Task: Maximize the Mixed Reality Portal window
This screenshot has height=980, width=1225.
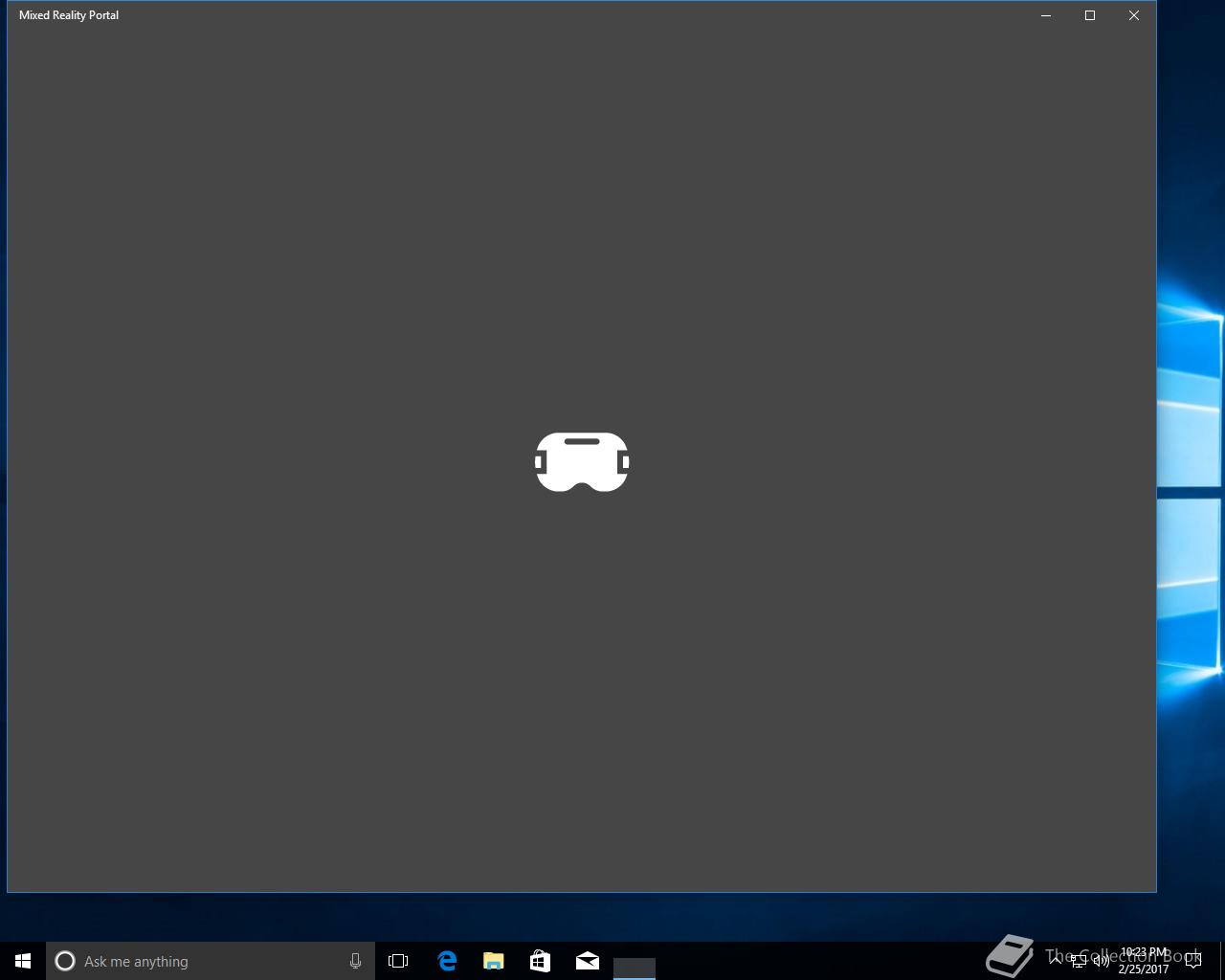Action: [x=1090, y=15]
